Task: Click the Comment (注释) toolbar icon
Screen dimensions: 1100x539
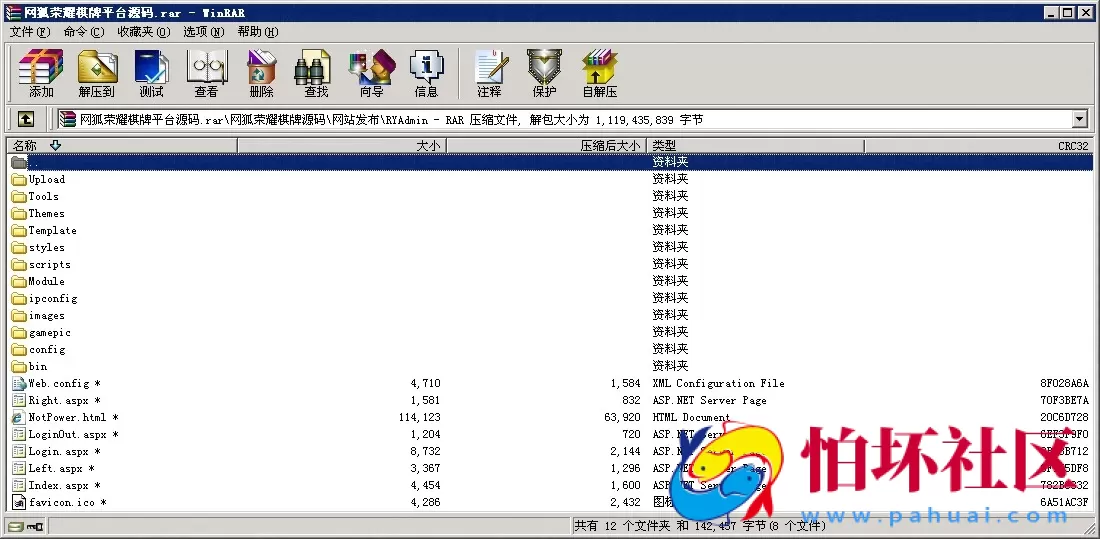Action: (x=489, y=73)
